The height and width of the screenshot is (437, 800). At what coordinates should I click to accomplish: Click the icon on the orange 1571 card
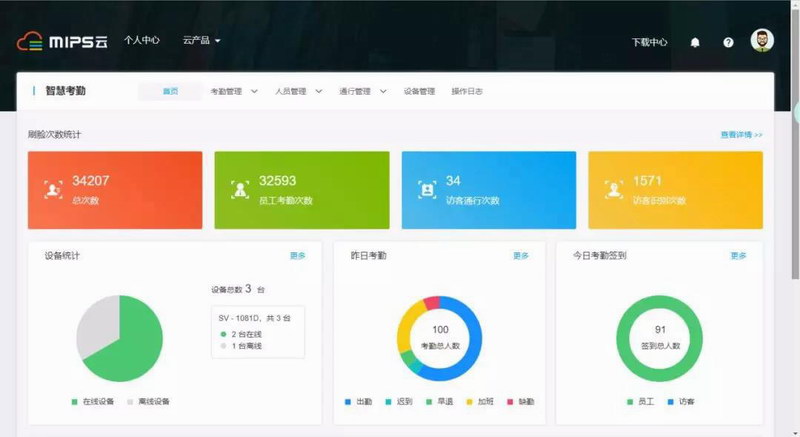coord(612,190)
